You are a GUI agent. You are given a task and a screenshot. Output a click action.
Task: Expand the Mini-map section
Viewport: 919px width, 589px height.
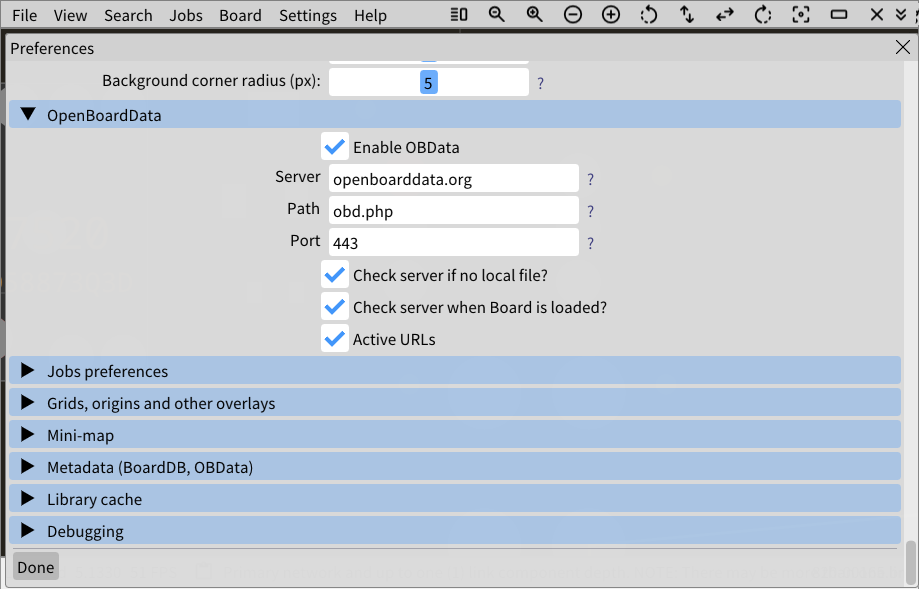28,434
